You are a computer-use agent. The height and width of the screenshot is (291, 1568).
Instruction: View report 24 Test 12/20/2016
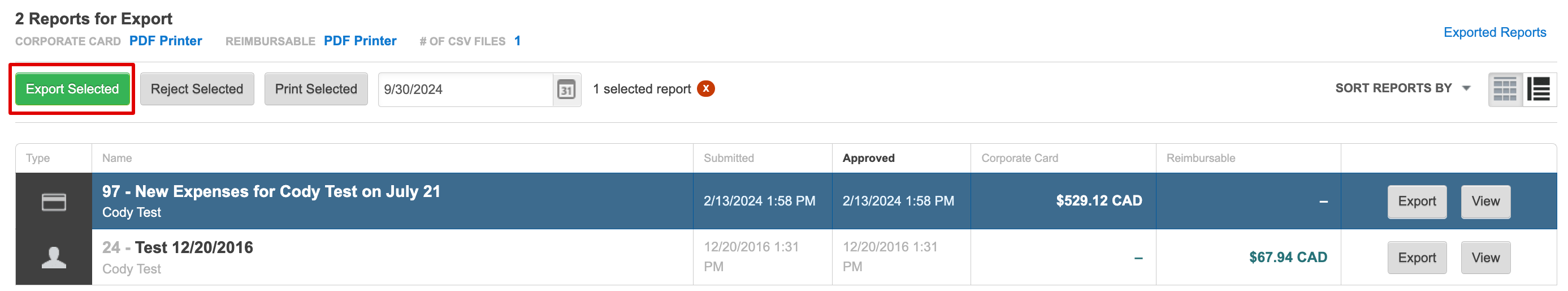point(1485,258)
